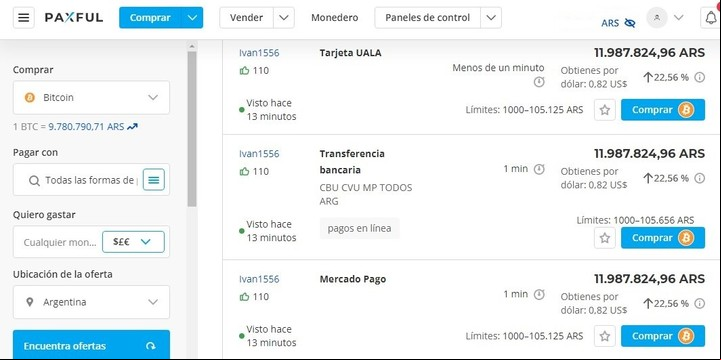Click the 9.780.790,71 ARS rate link
This screenshot has height=360, width=721.
coord(86,126)
